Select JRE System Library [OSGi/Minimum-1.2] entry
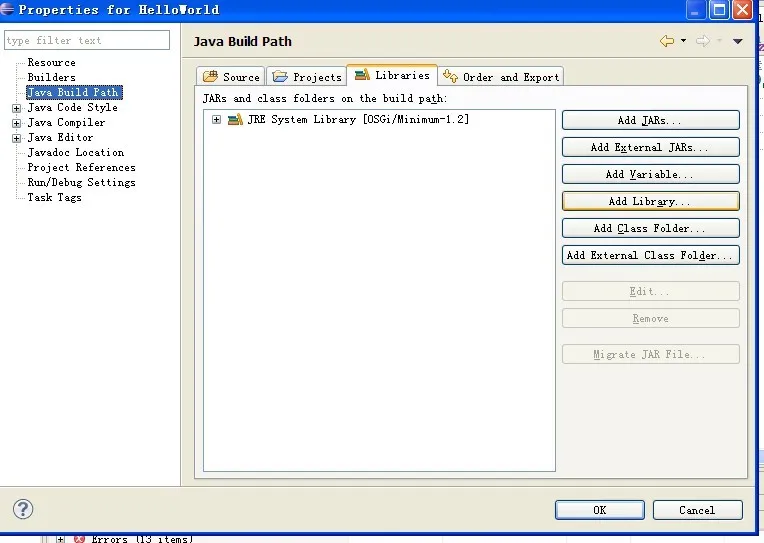 point(358,119)
